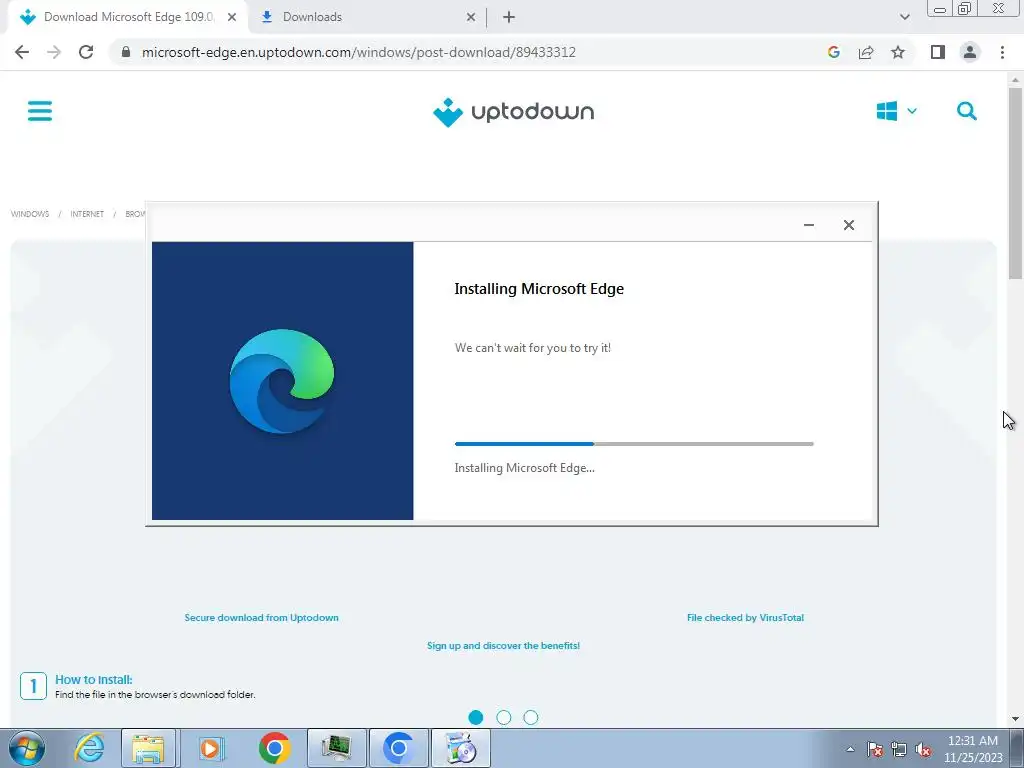Open Chrome profile avatar
The width and height of the screenshot is (1024, 768).
point(970,52)
